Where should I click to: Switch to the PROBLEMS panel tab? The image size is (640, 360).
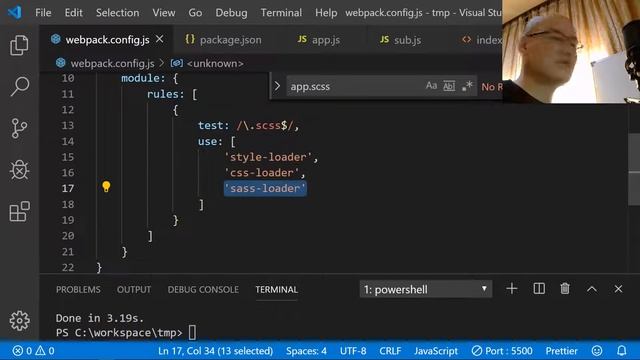78,289
